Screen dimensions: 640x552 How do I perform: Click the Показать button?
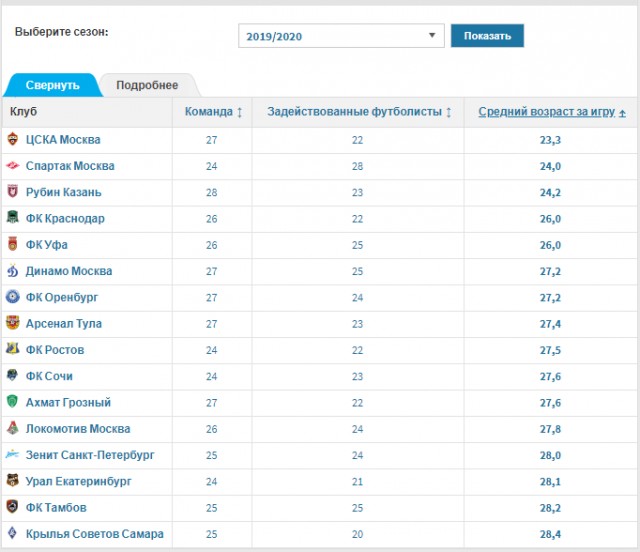click(487, 36)
